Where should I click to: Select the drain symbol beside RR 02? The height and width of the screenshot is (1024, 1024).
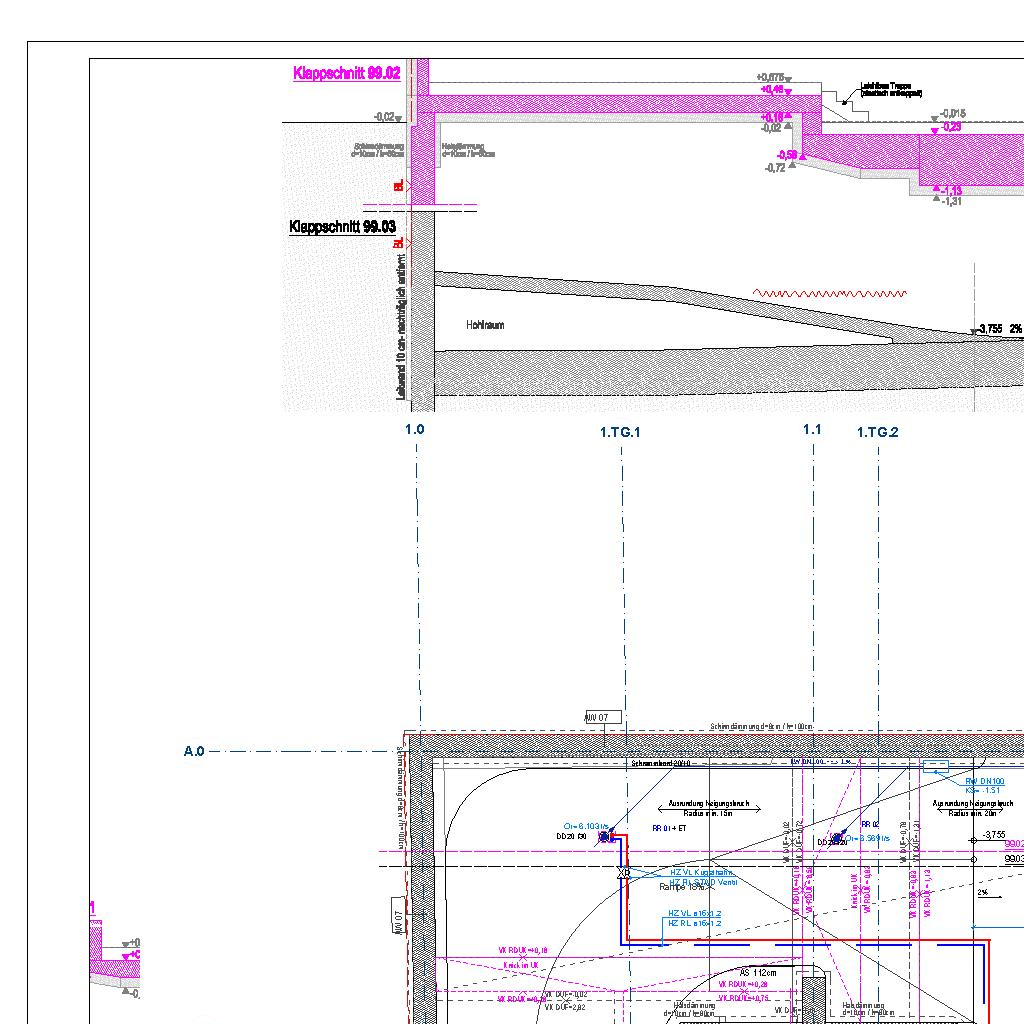[836, 838]
